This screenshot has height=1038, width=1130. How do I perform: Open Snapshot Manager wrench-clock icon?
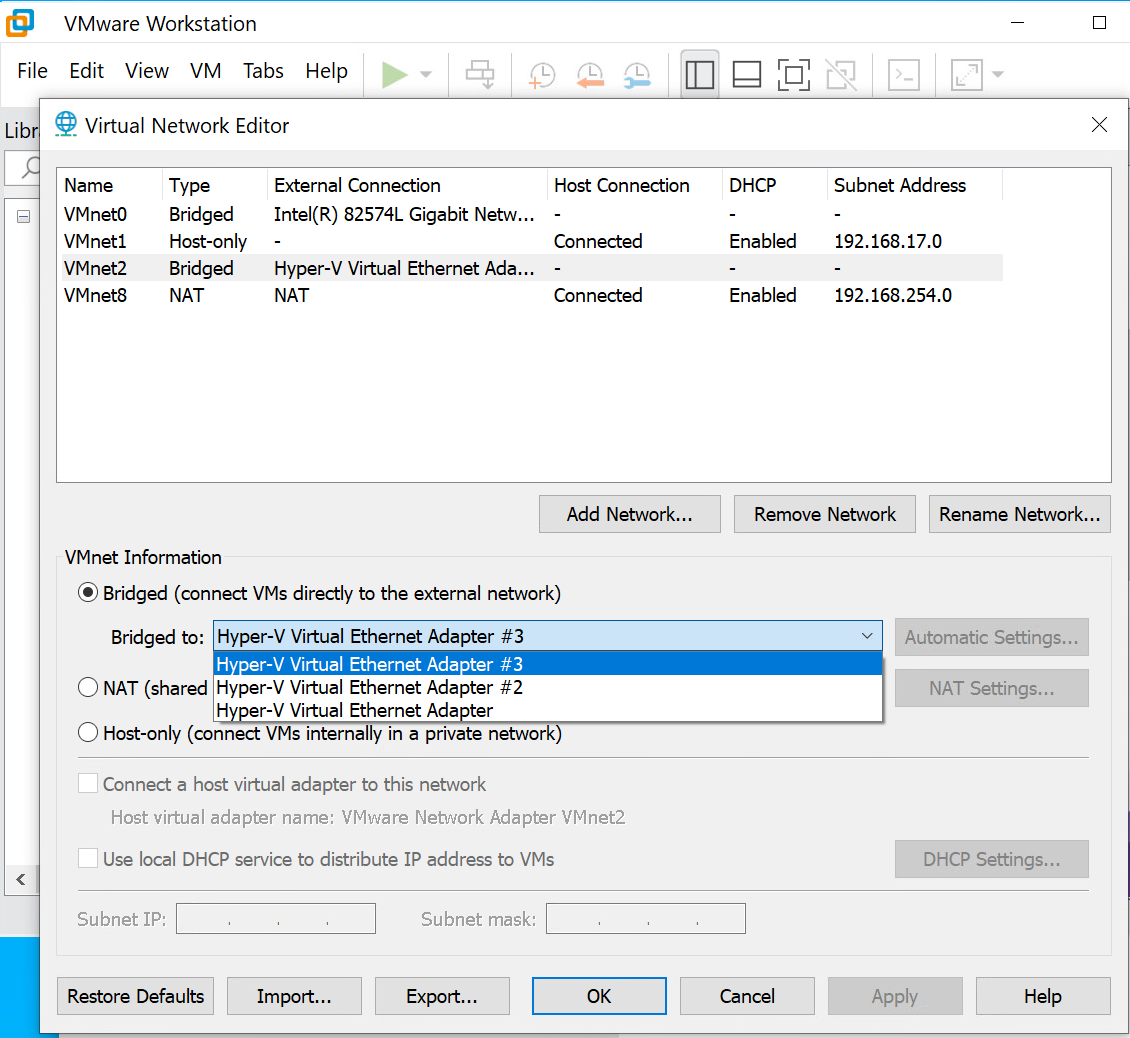pyautogui.click(x=637, y=74)
